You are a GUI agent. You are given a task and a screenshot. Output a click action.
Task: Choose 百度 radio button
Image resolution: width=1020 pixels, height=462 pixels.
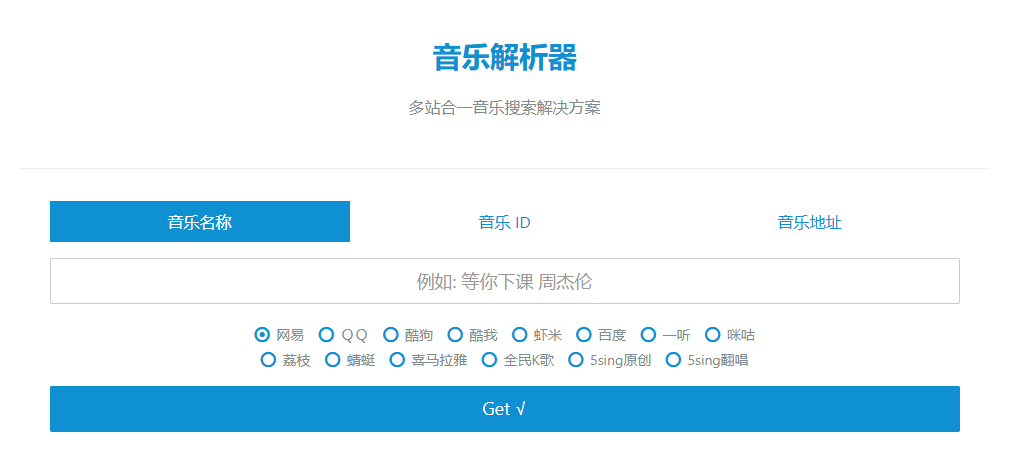[584, 334]
